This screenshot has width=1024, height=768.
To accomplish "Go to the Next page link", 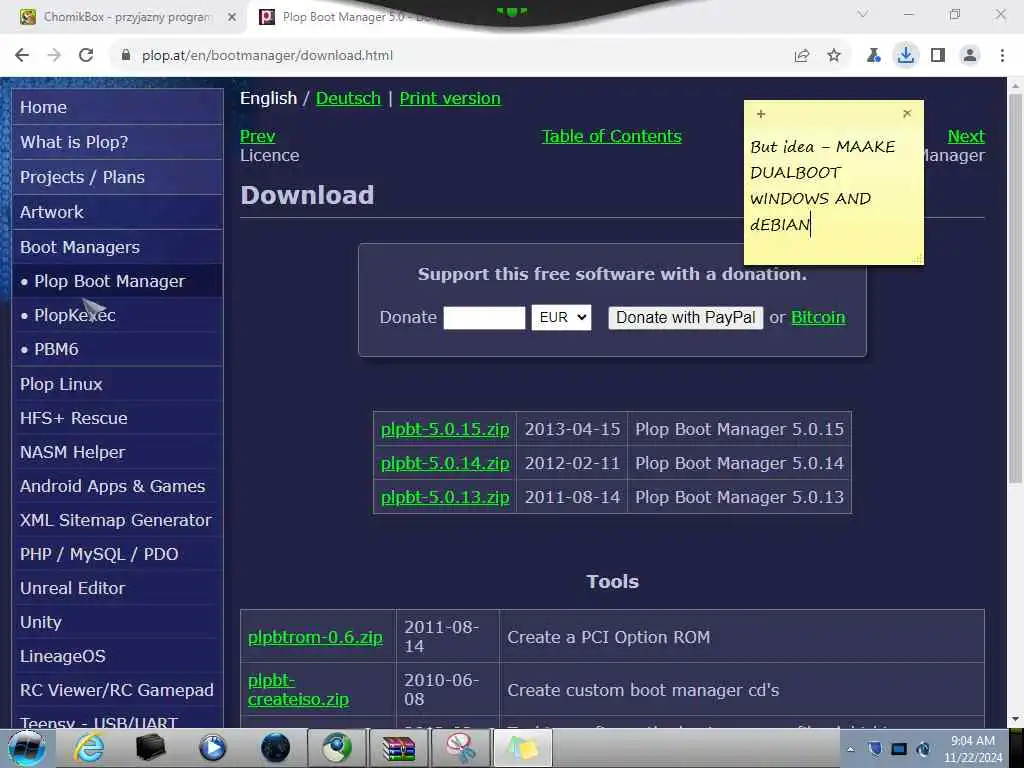I will click(966, 136).
